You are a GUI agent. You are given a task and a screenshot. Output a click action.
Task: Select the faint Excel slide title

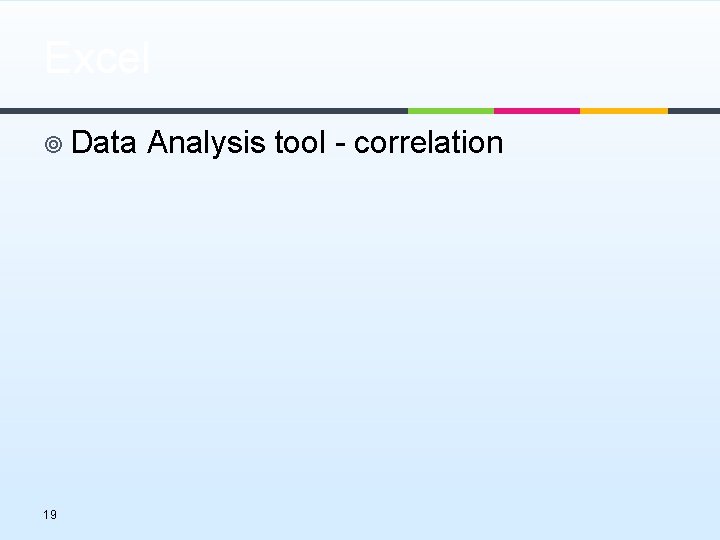pyautogui.click(x=97, y=59)
